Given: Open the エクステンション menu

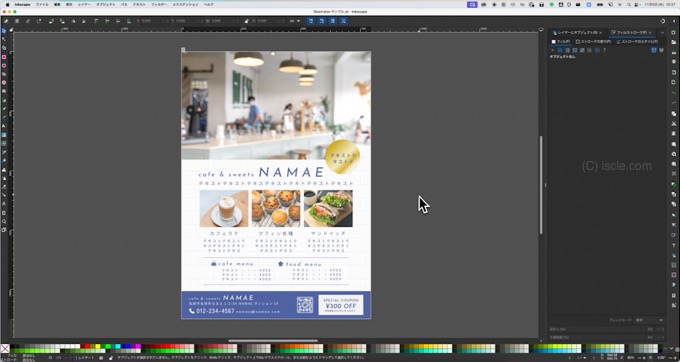Looking at the screenshot, I should point(186,4).
